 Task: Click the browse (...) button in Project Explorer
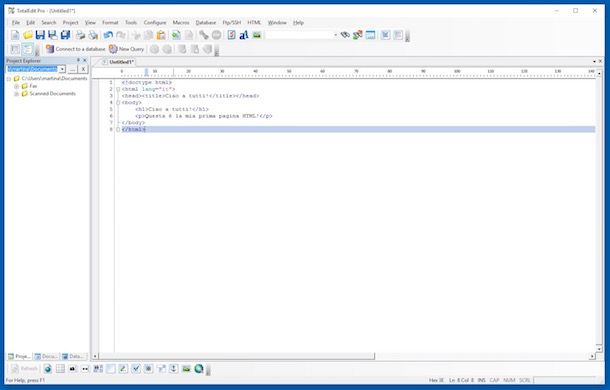(x=72, y=69)
